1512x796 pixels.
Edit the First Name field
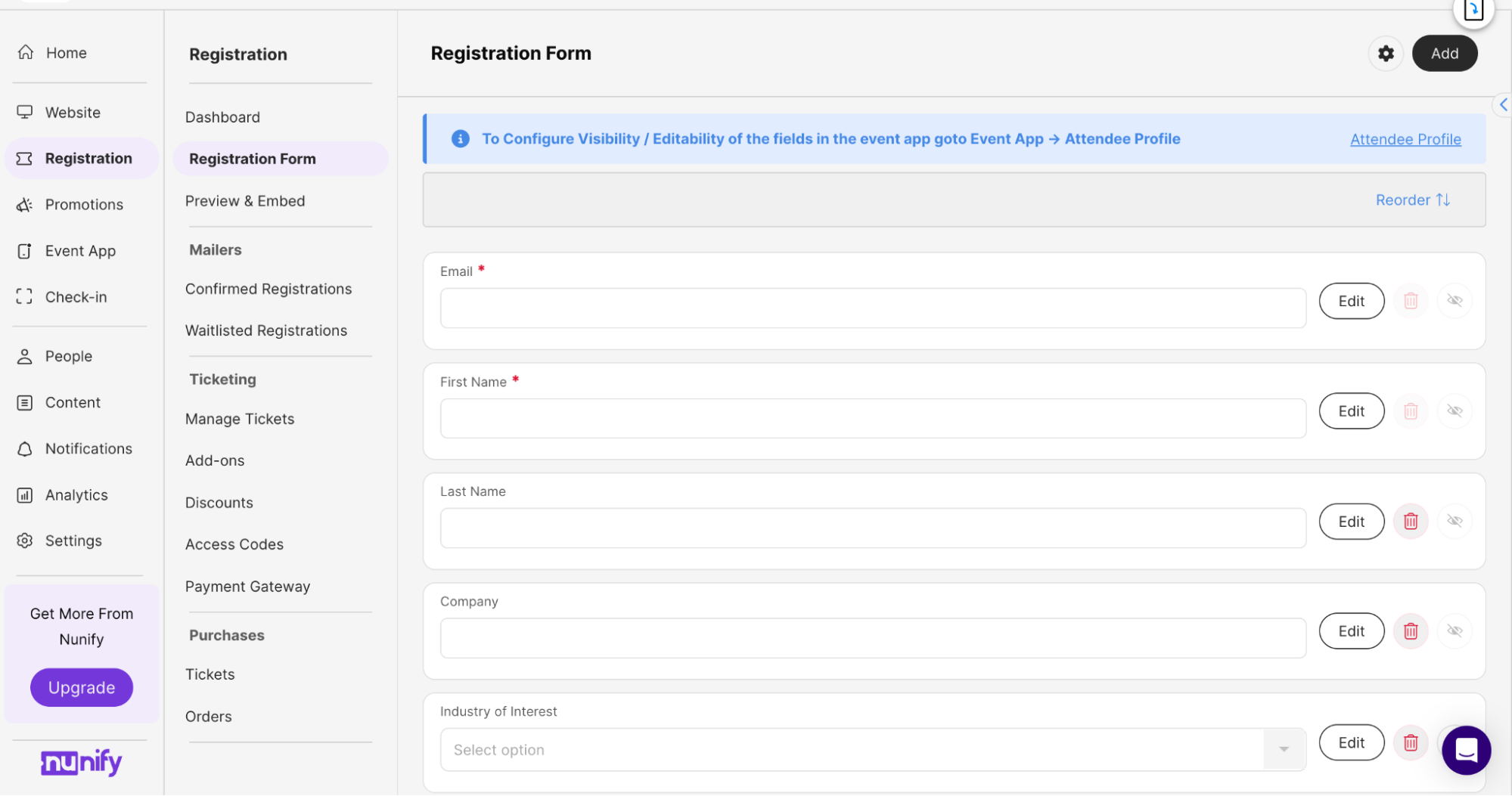[1352, 411]
